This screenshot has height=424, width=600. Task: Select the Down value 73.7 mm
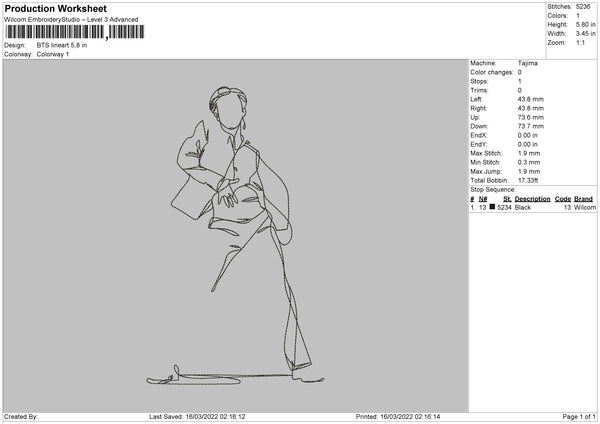[531, 126]
